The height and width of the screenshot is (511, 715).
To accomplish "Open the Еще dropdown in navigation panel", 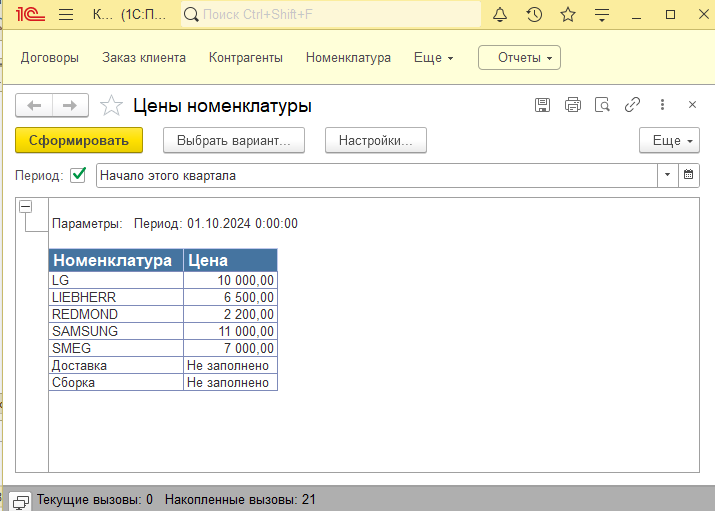I will coord(433,58).
